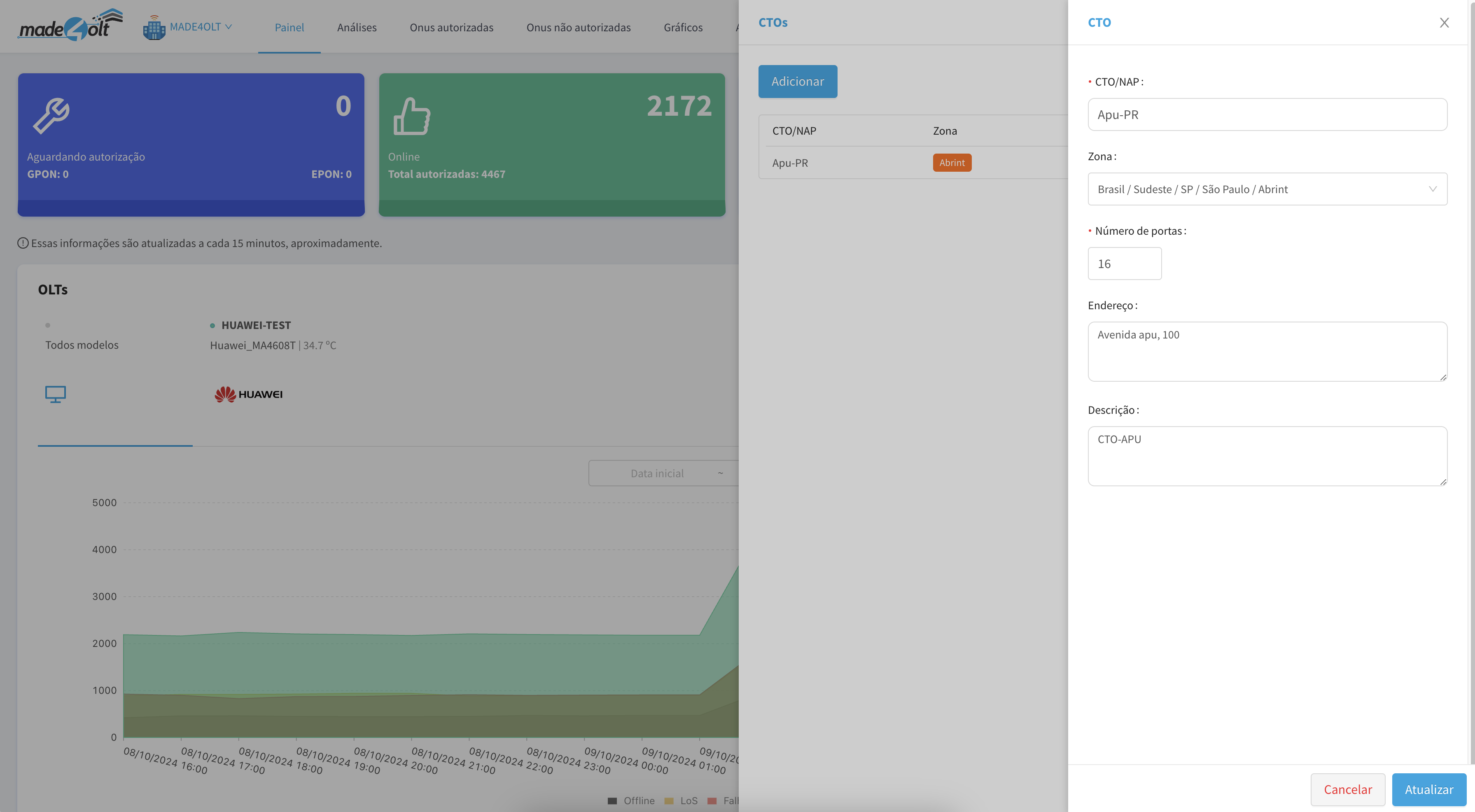This screenshot has height=812, width=1475.
Task: Click the Número de portas field
Action: tap(1124, 264)
